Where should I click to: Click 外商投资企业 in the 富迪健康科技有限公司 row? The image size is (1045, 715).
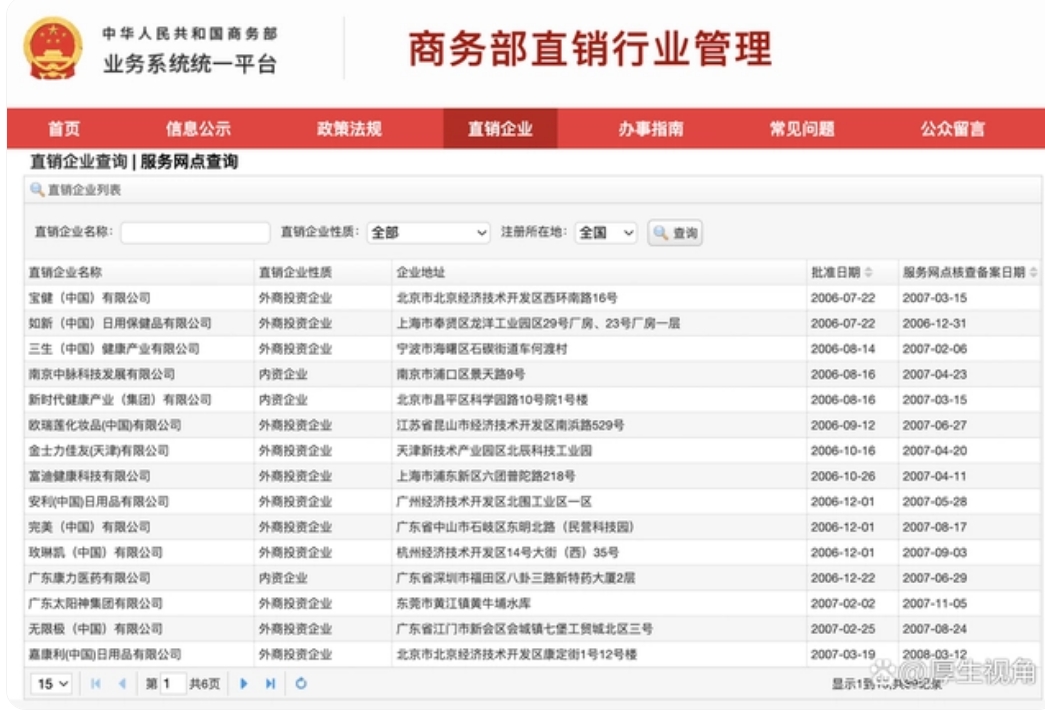tap(295, 476)
